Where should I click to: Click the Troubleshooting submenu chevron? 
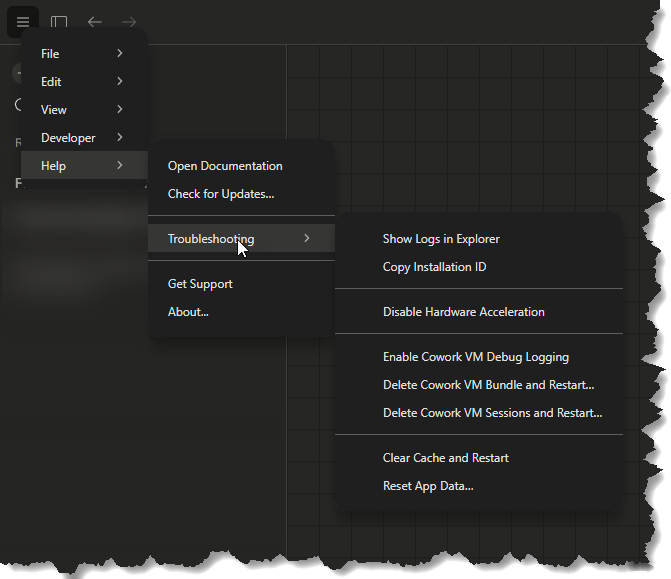point(306,238)
